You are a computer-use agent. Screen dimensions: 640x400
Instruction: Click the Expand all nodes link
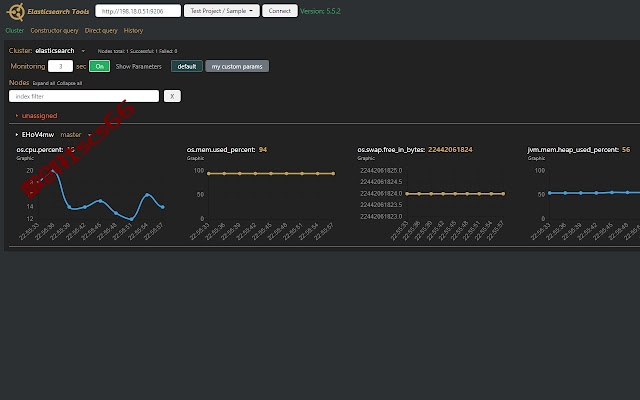click(44, 83)
